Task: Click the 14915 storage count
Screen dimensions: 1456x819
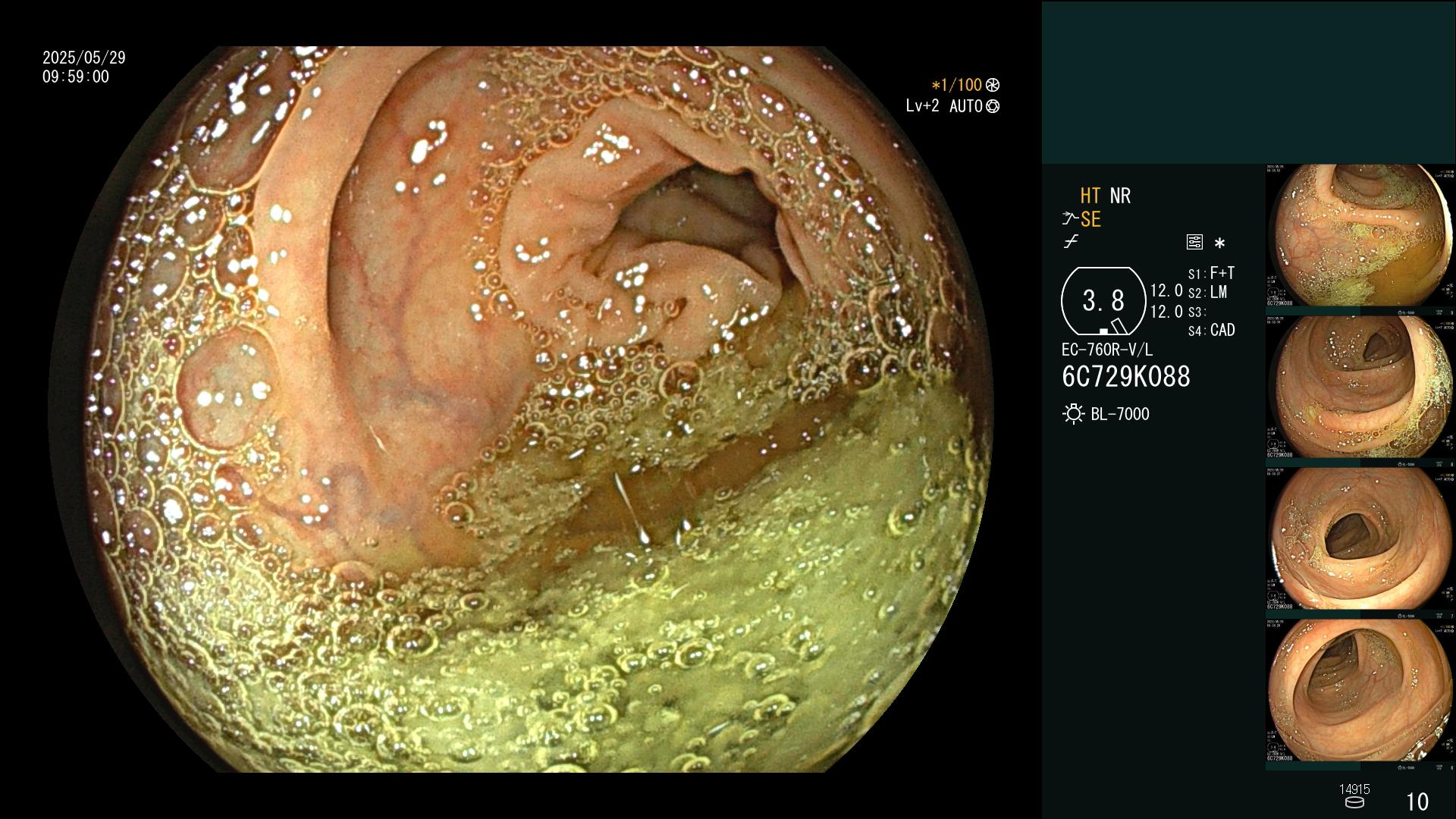Action: click(1354, 789)
